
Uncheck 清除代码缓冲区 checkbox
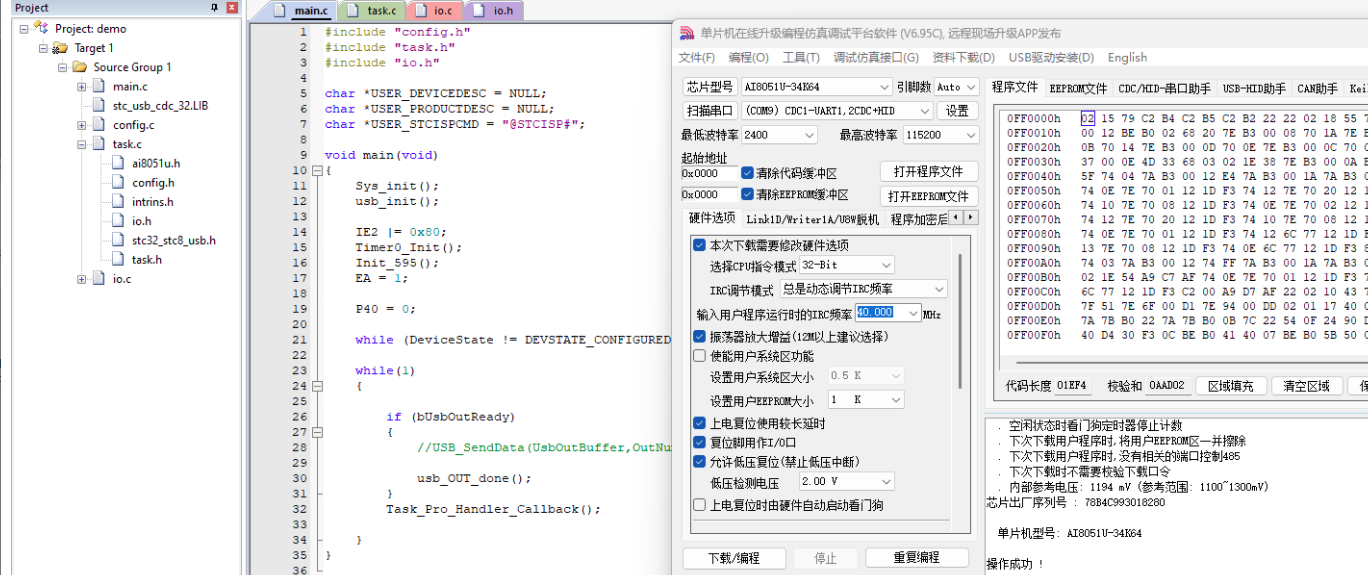[x=748, y=173]
